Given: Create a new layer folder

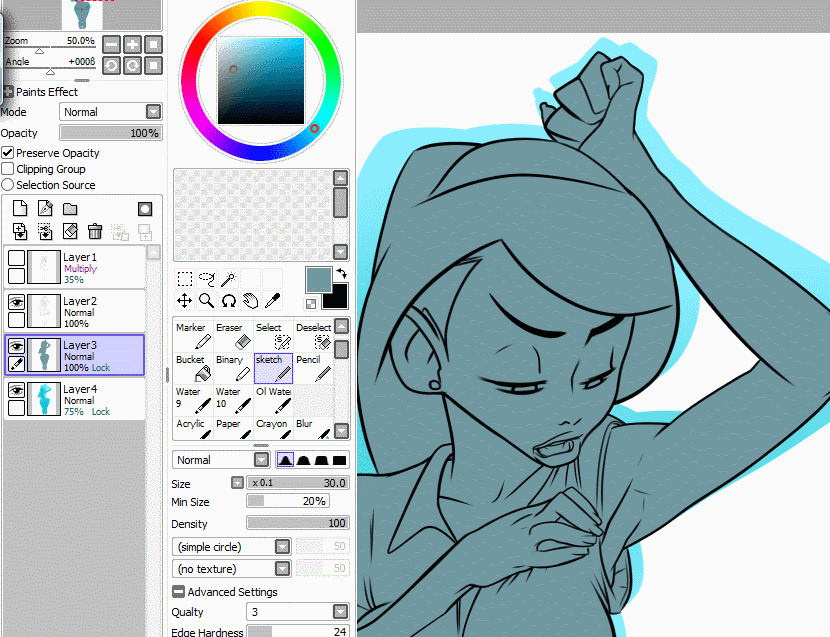Looking at the screenshot, I should [70, 209].
